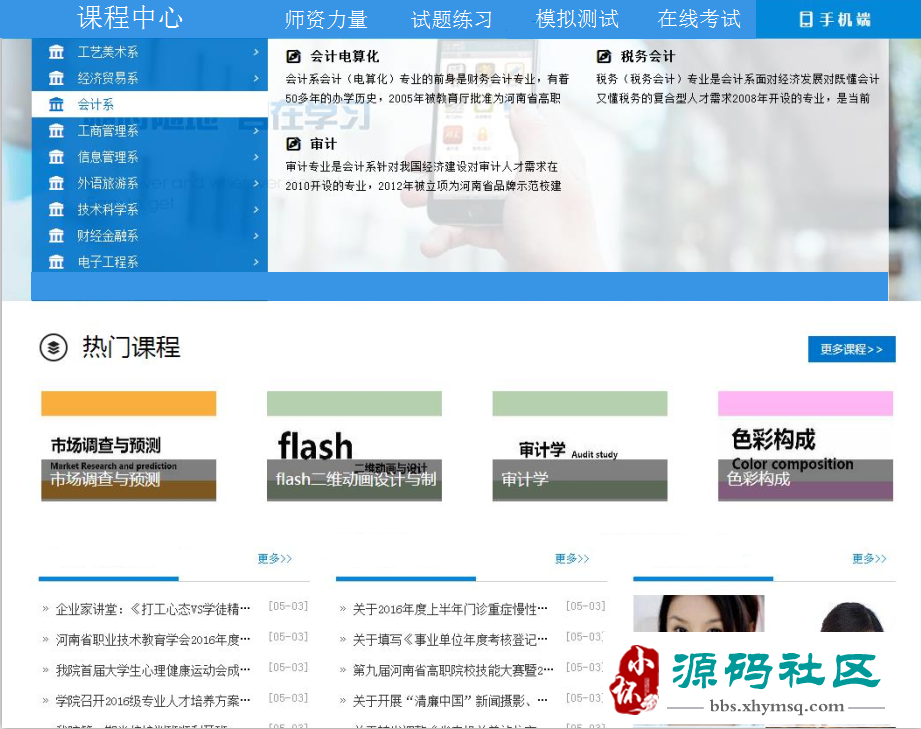Click the edit icon beside 税务会计
This screenshot has width=921, height=729.
coord(604,56)
